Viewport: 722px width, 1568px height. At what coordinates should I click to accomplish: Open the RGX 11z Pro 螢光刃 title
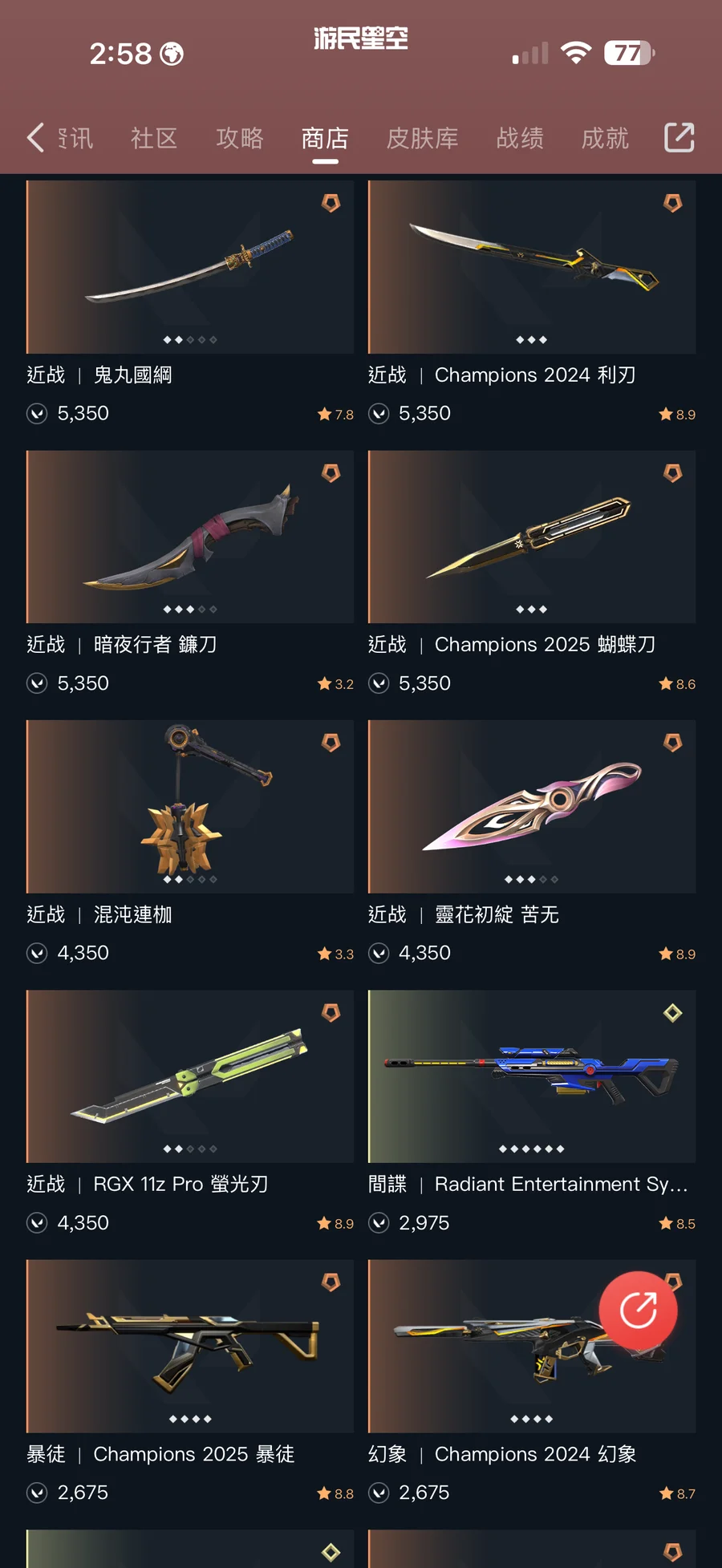tap(180, 1184)
